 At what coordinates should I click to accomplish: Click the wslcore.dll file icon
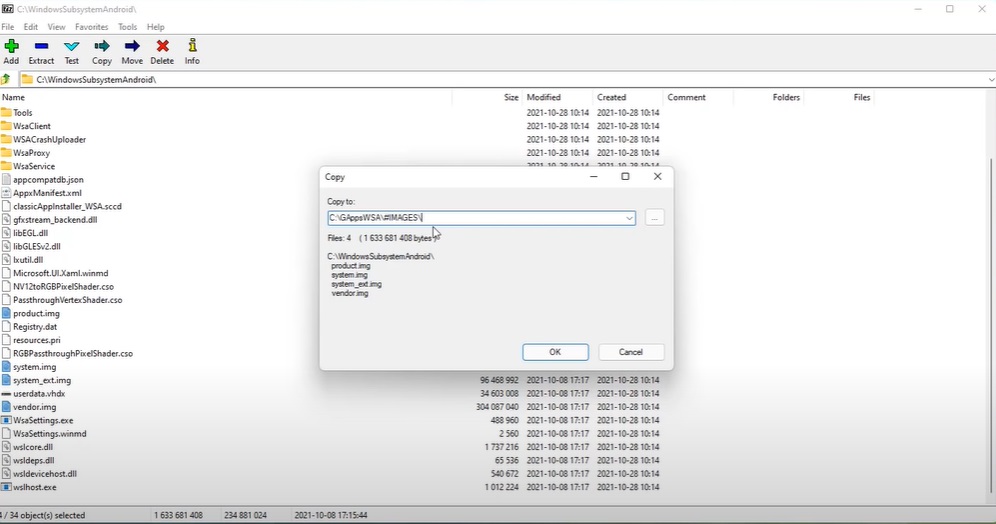coord(6,447)
